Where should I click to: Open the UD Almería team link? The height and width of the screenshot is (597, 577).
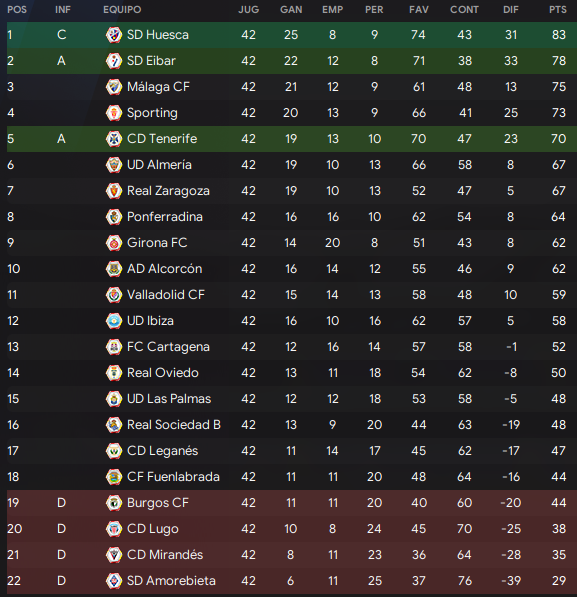click(159, 165)
